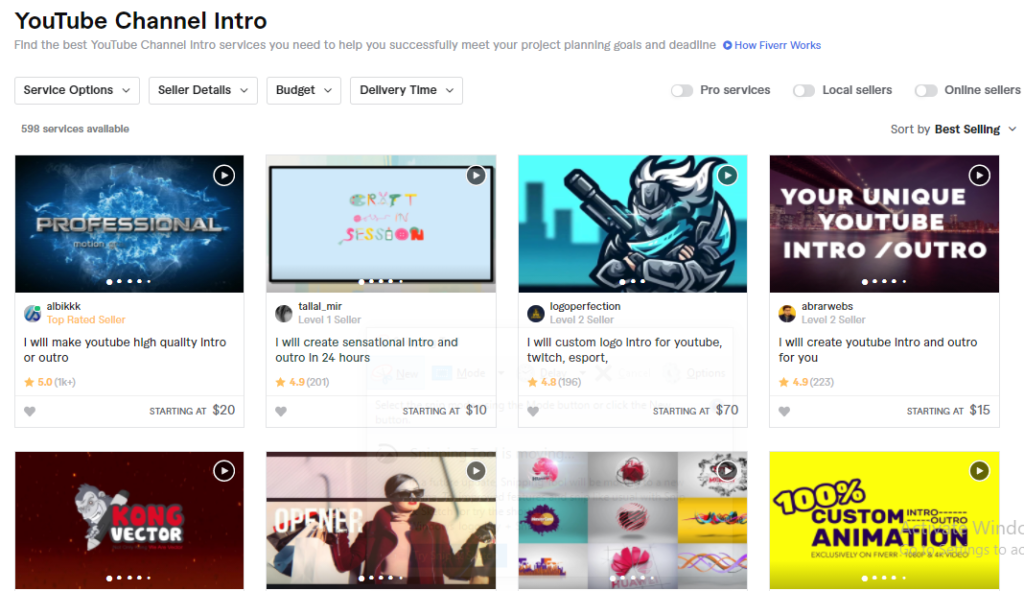Play video on logo collage gig
The width and height of the screenshot is (1024, 591).
point(728,471)
